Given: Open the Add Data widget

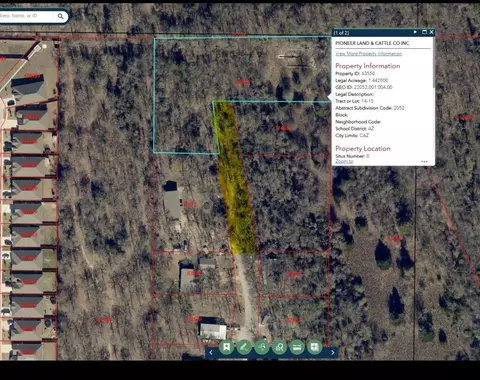Looking at the screenshot, I should 314,347.
